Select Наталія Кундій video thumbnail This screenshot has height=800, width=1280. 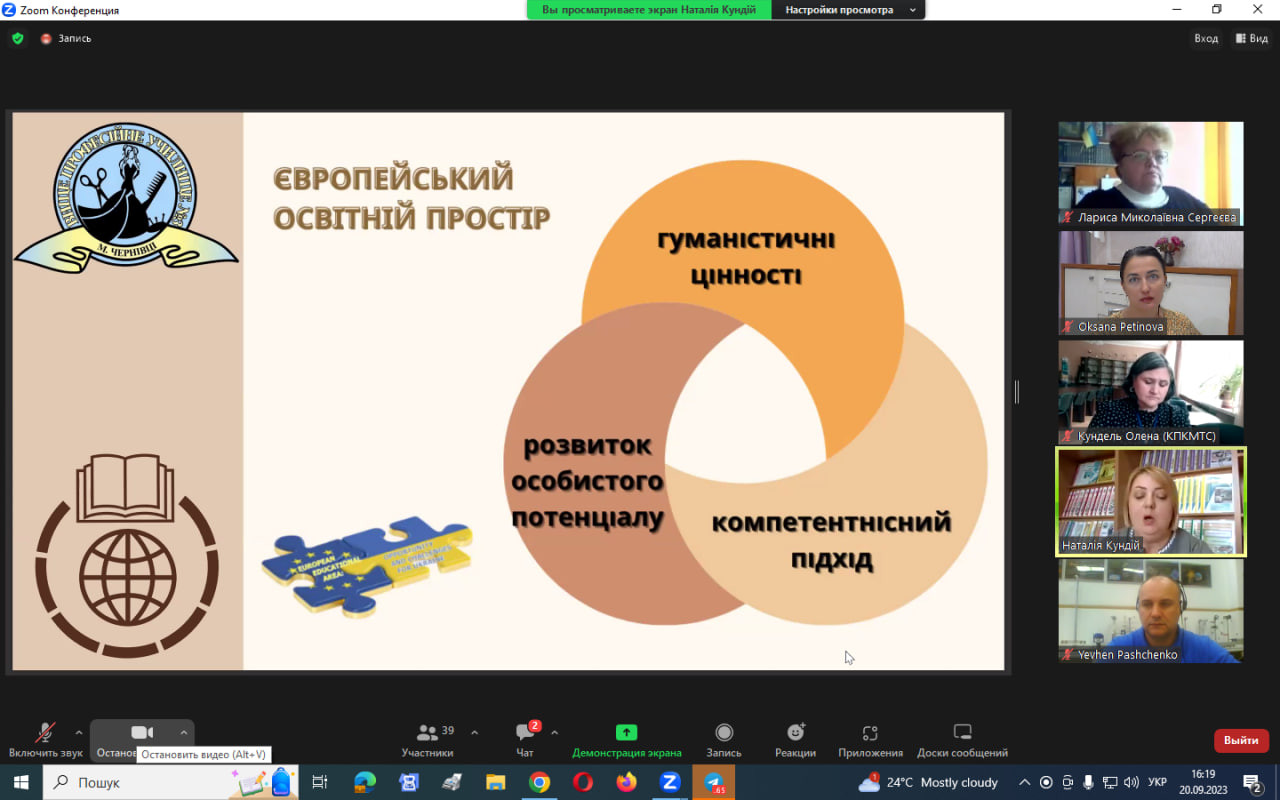tap(1151, 501)
